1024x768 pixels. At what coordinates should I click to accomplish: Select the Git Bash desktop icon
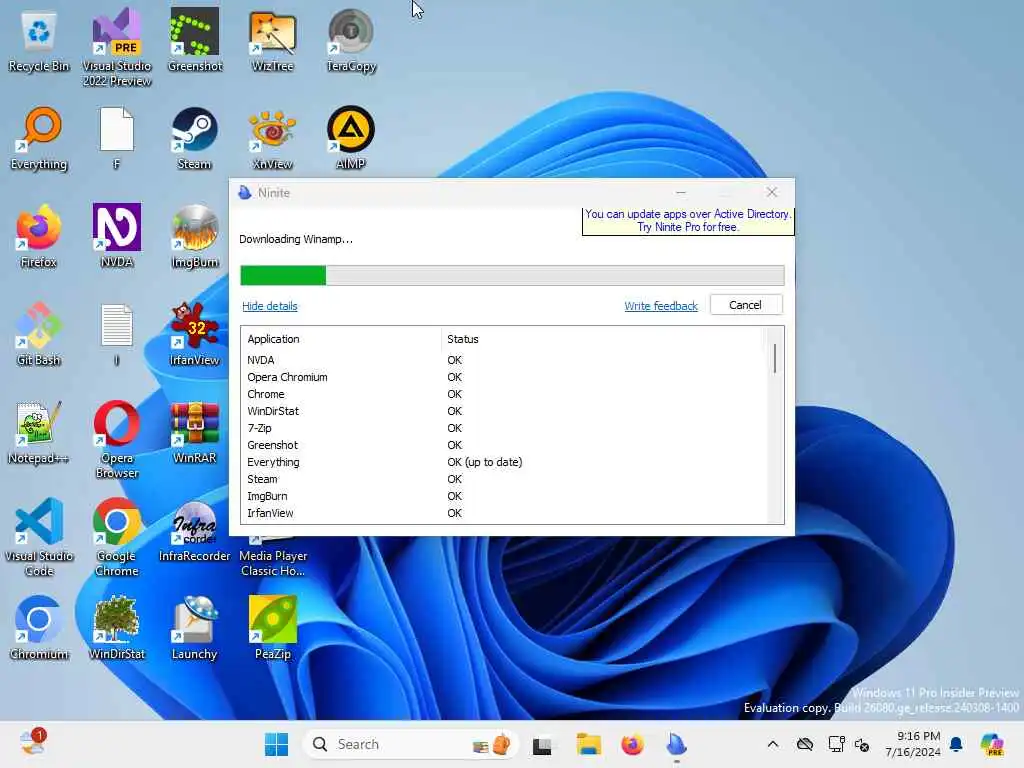[x=39, y=335]
